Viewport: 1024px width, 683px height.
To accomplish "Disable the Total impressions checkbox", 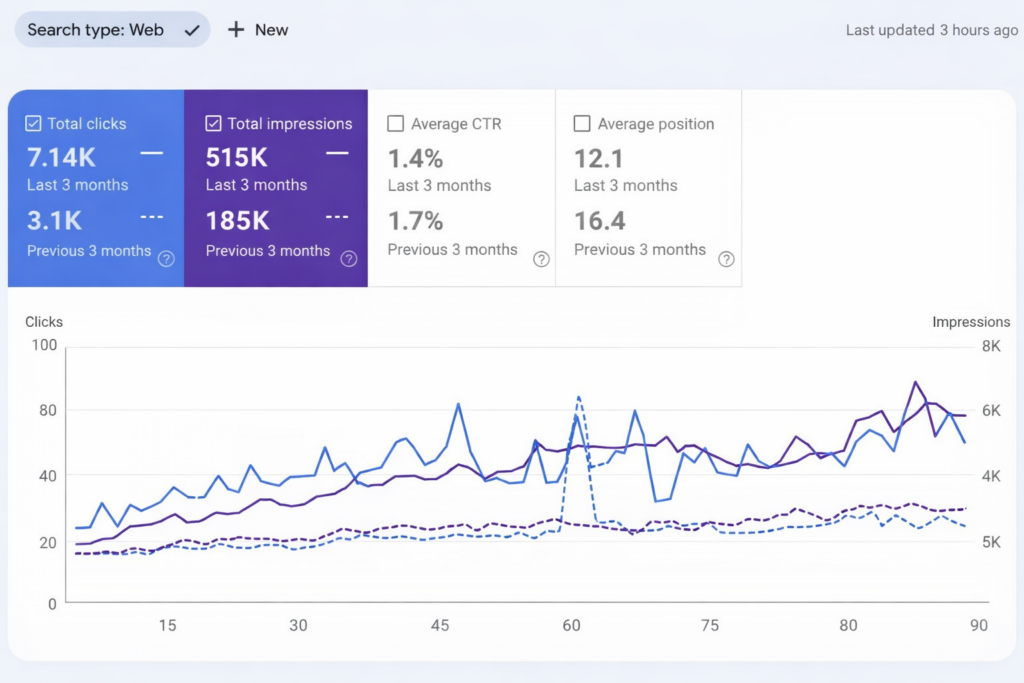I will (213, 124).
